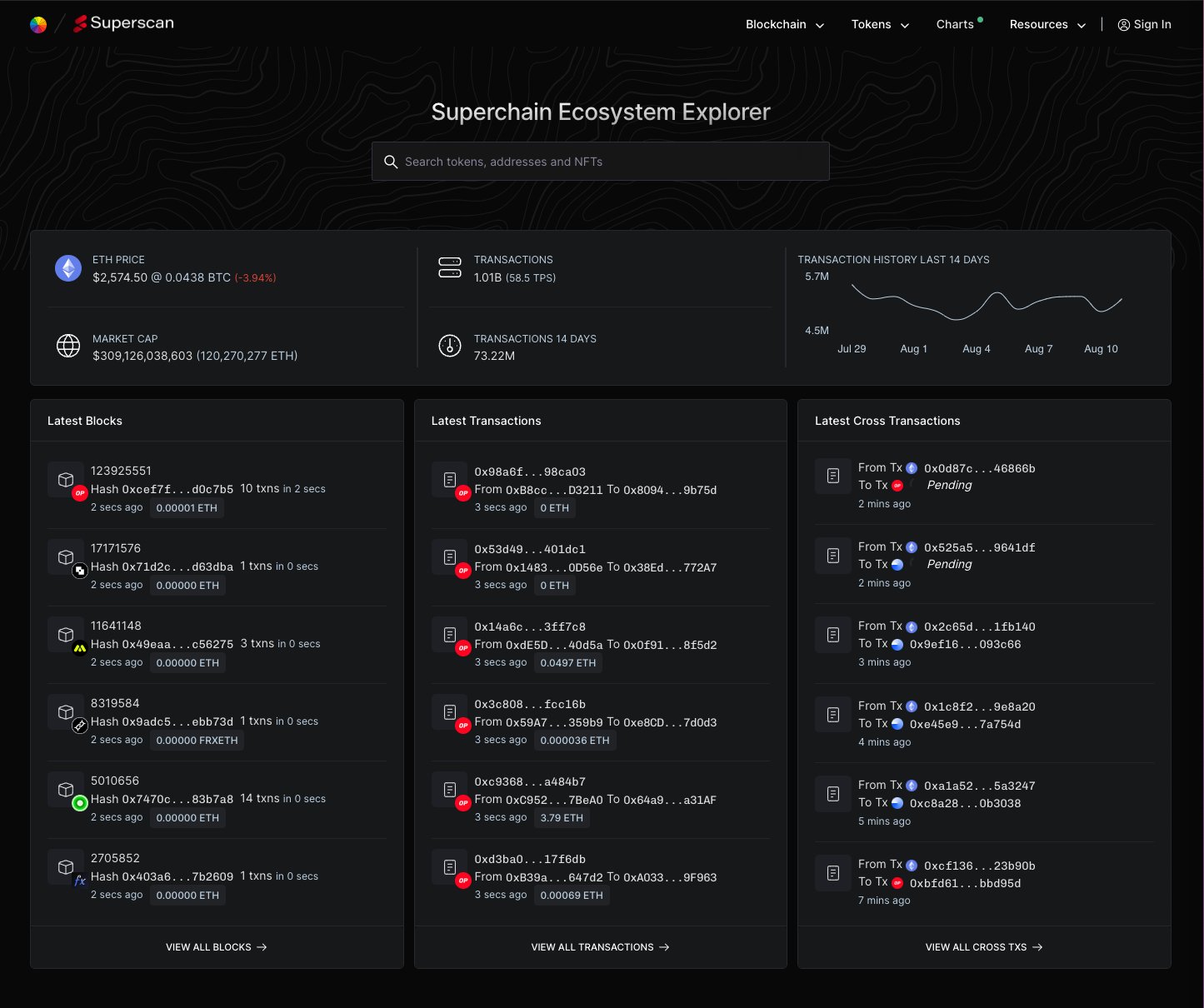Click VIEW ALL BLOCKS link
Screen dimensions: 1204x1008
click(x=217, y=946)
